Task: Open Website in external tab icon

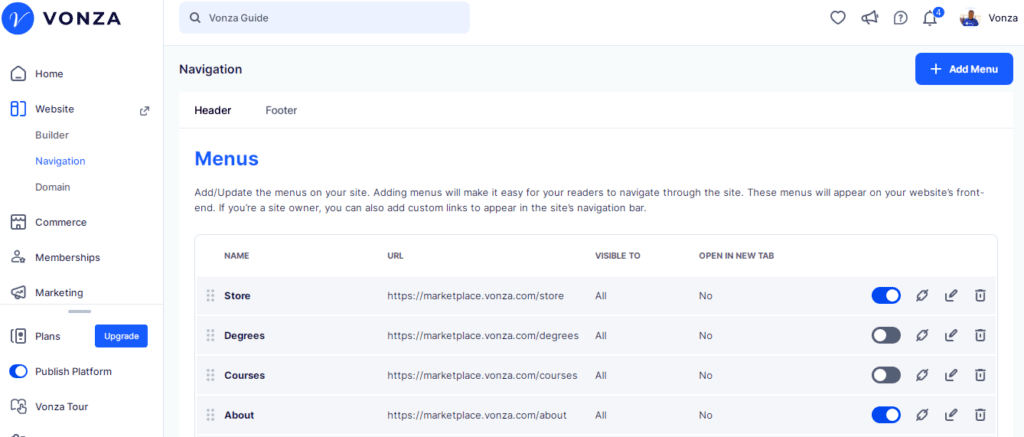Action: tap(145, 110)
